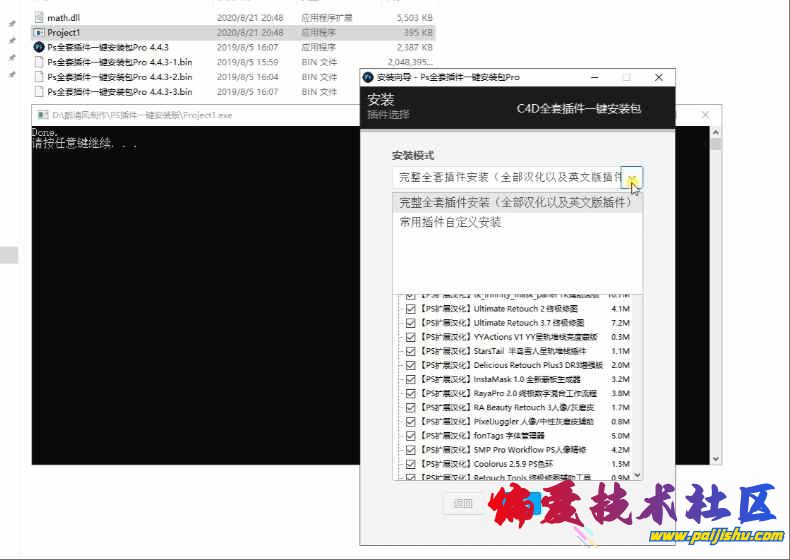
Task: Choose 常用插件自定义安装 option in dropdown list
Action: (x=450, y=222)
